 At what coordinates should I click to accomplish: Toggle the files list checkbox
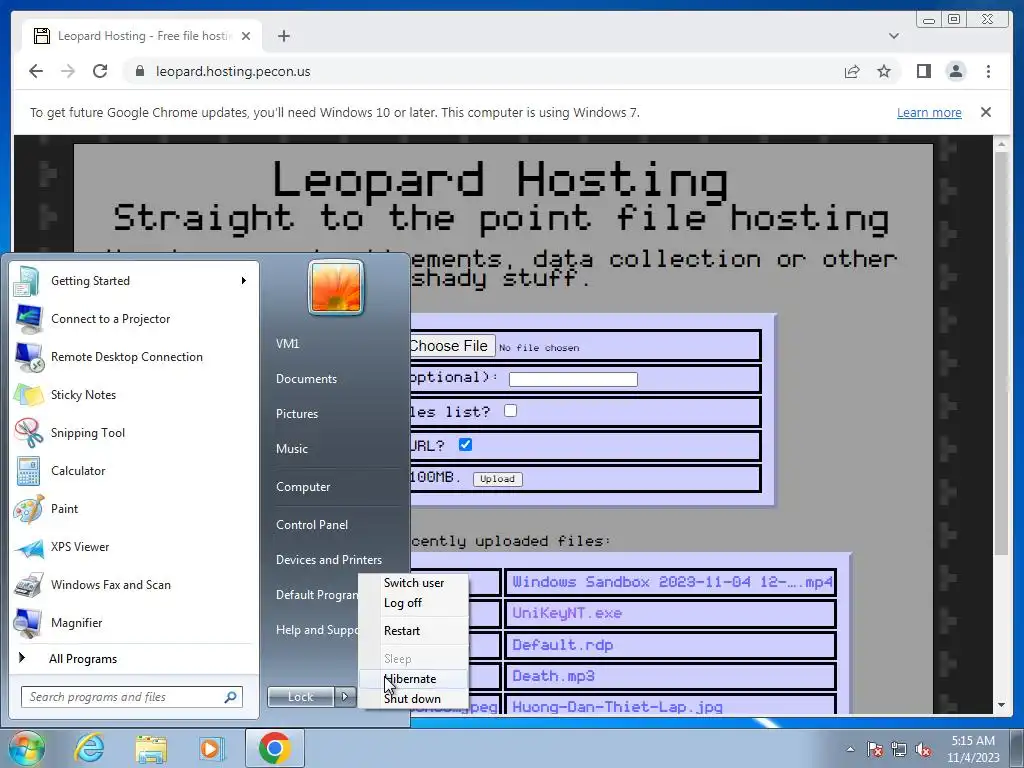511,411
